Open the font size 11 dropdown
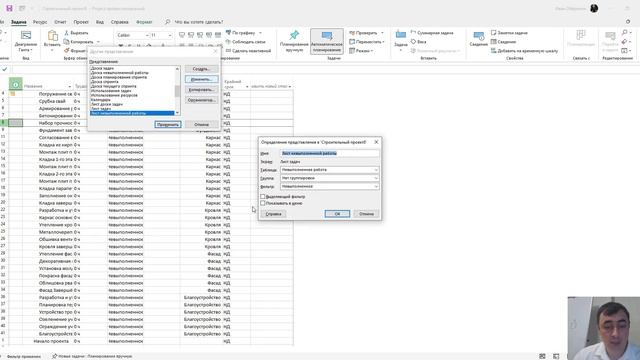 [x=170, y=35]
